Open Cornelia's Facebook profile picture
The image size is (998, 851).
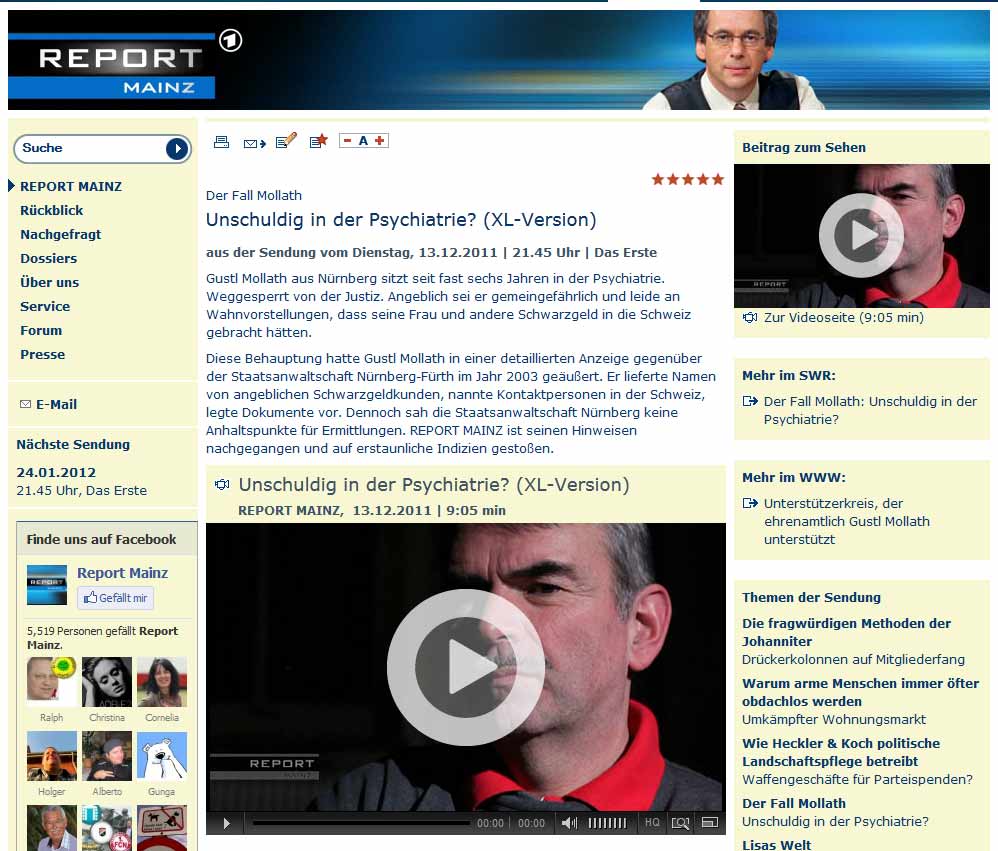[x=162, y=682]
